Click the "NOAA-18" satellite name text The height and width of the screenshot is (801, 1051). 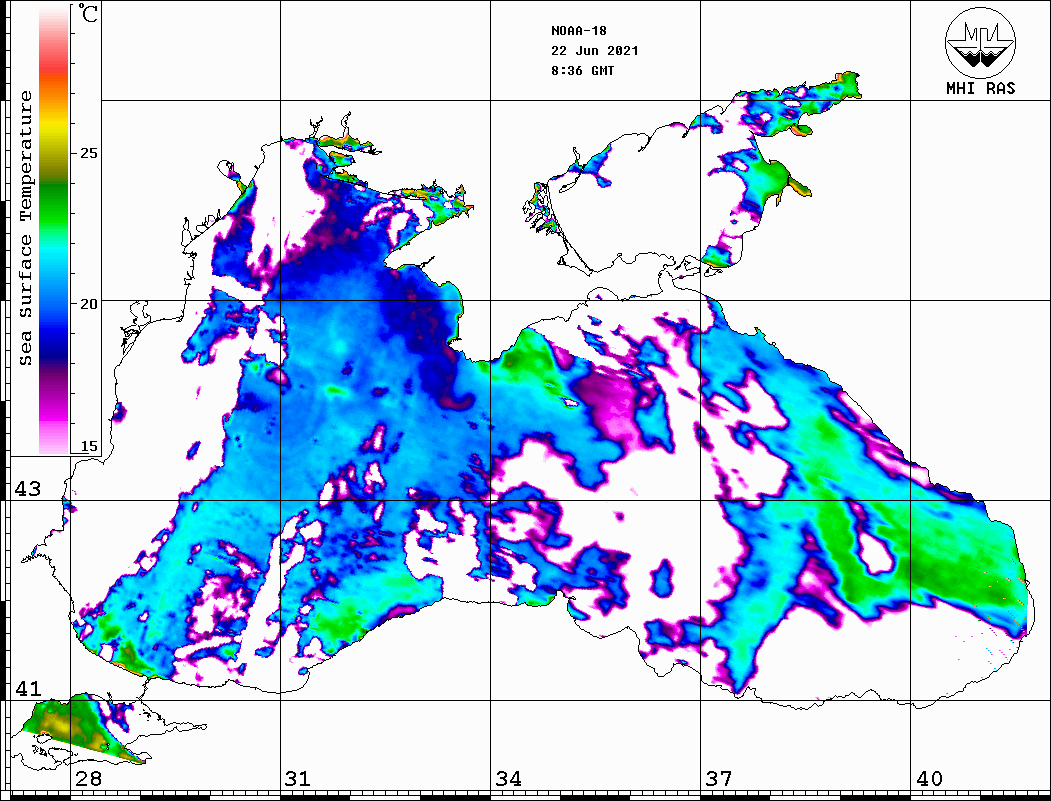tap(578, 31)
